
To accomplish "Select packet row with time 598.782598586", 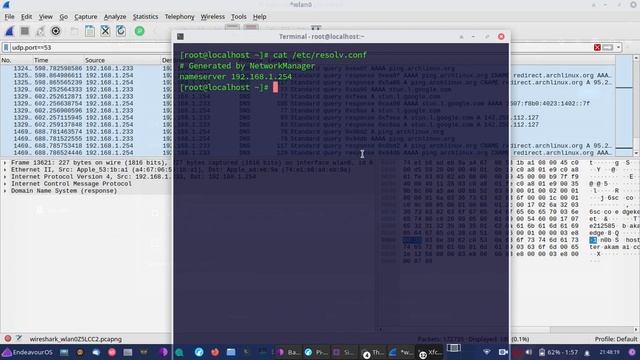I will click(x=86, y=69).
